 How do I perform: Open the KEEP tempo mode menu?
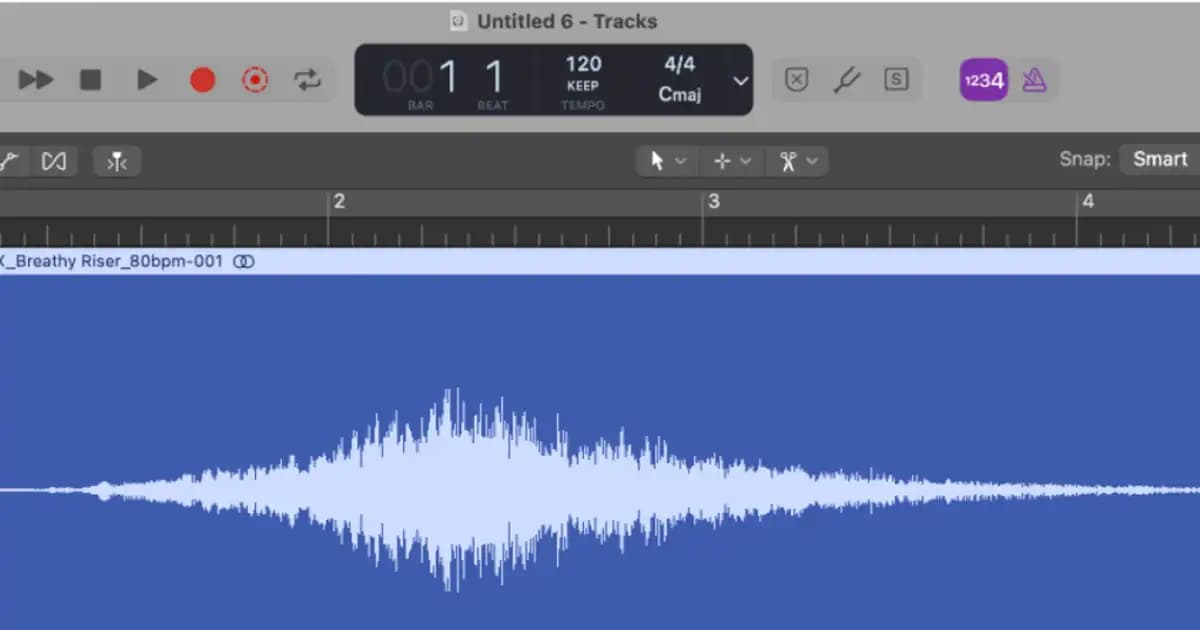583,86
